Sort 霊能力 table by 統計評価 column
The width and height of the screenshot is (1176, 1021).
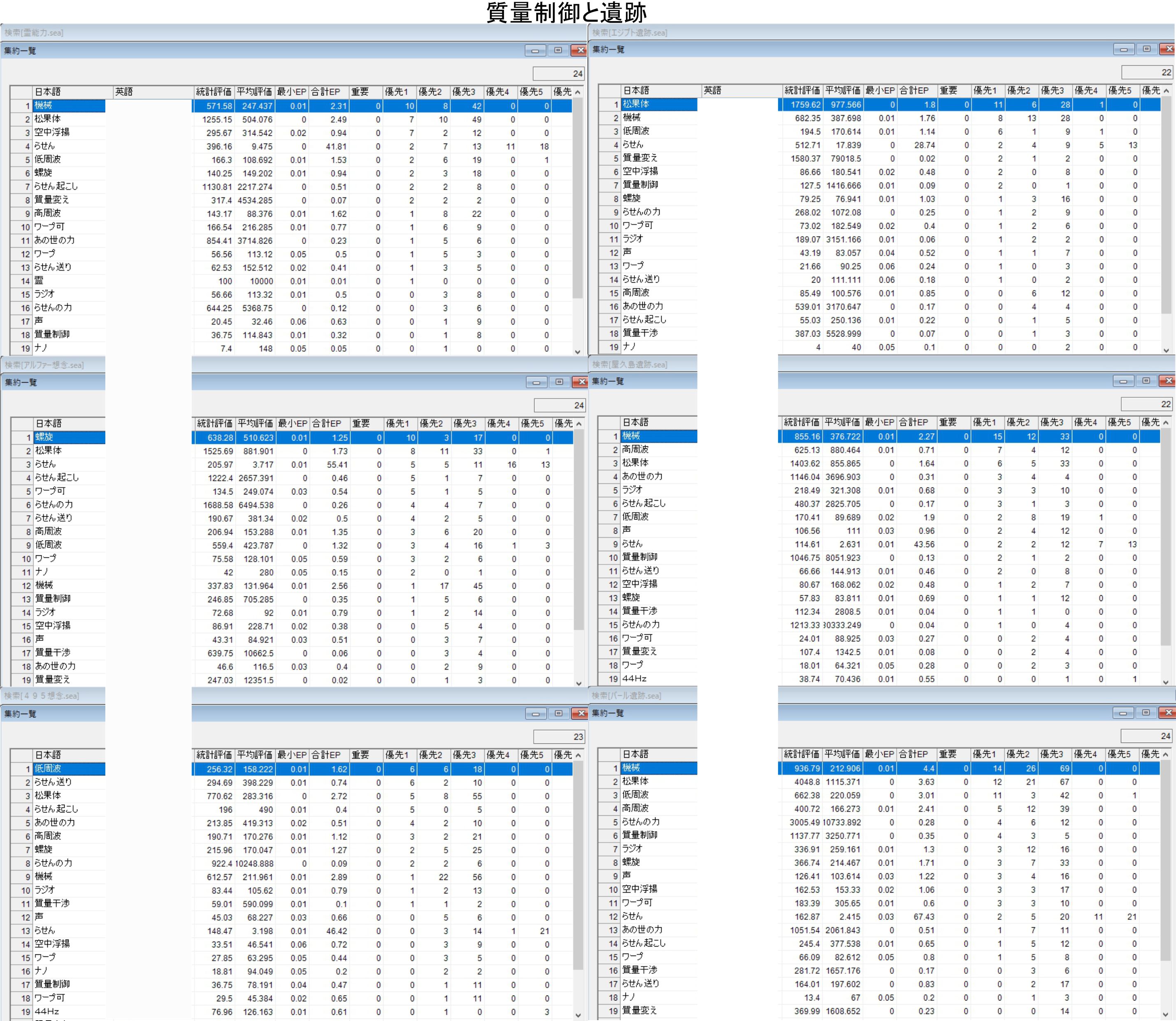214,92
